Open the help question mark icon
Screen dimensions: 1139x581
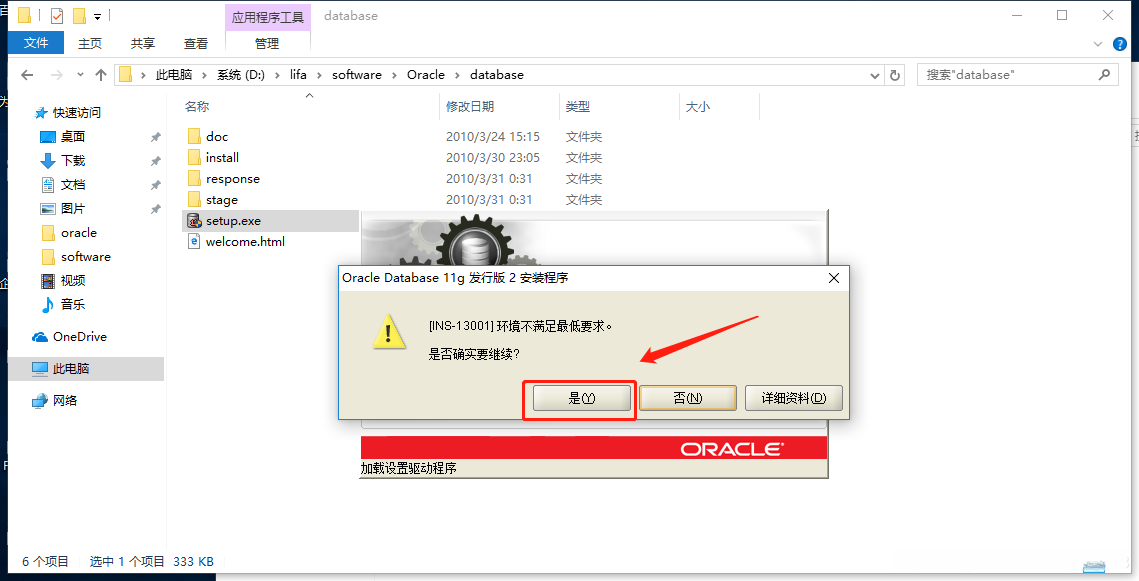[1120, 44]
